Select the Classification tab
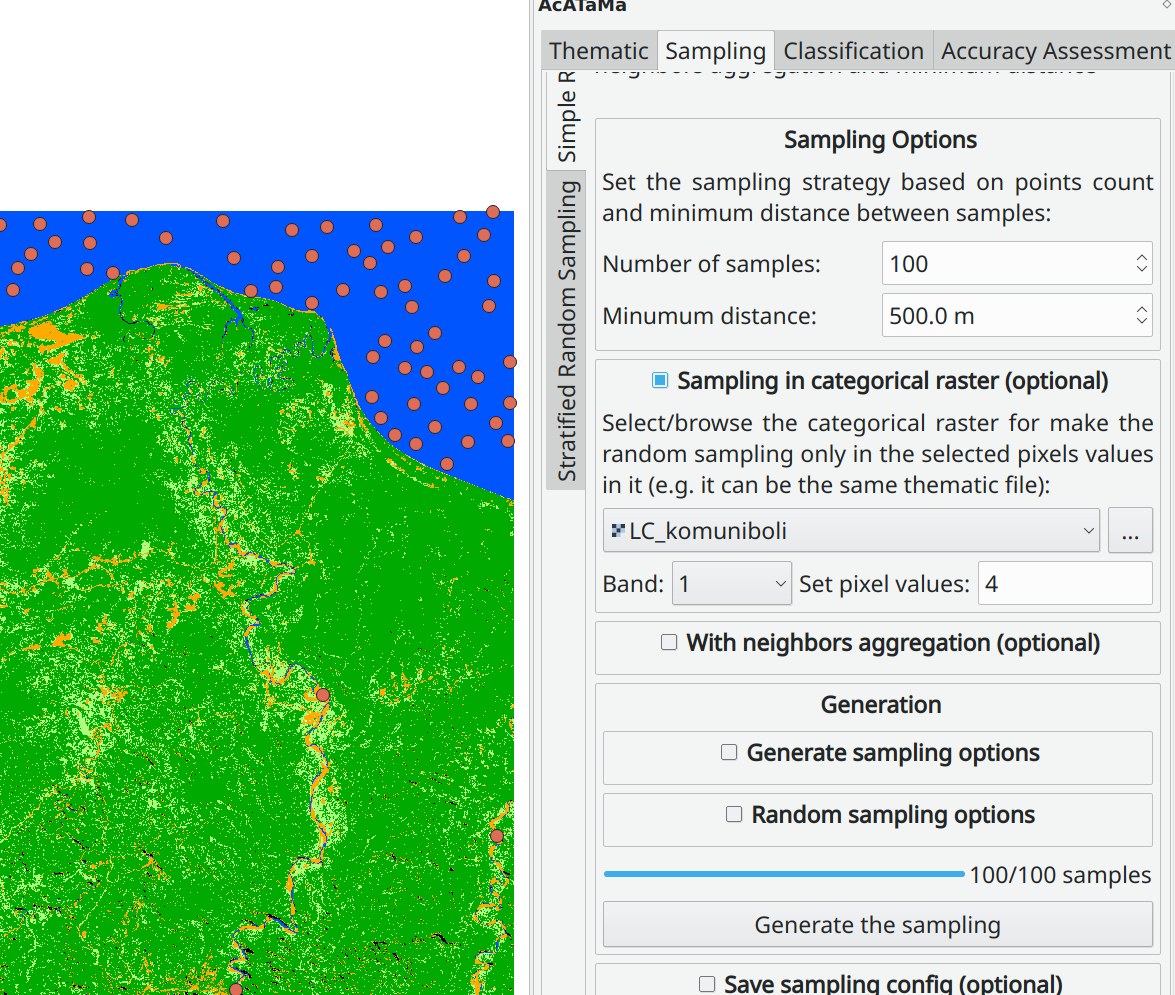The height and width of the screenshot is (995, 1175). coord(853,50)
